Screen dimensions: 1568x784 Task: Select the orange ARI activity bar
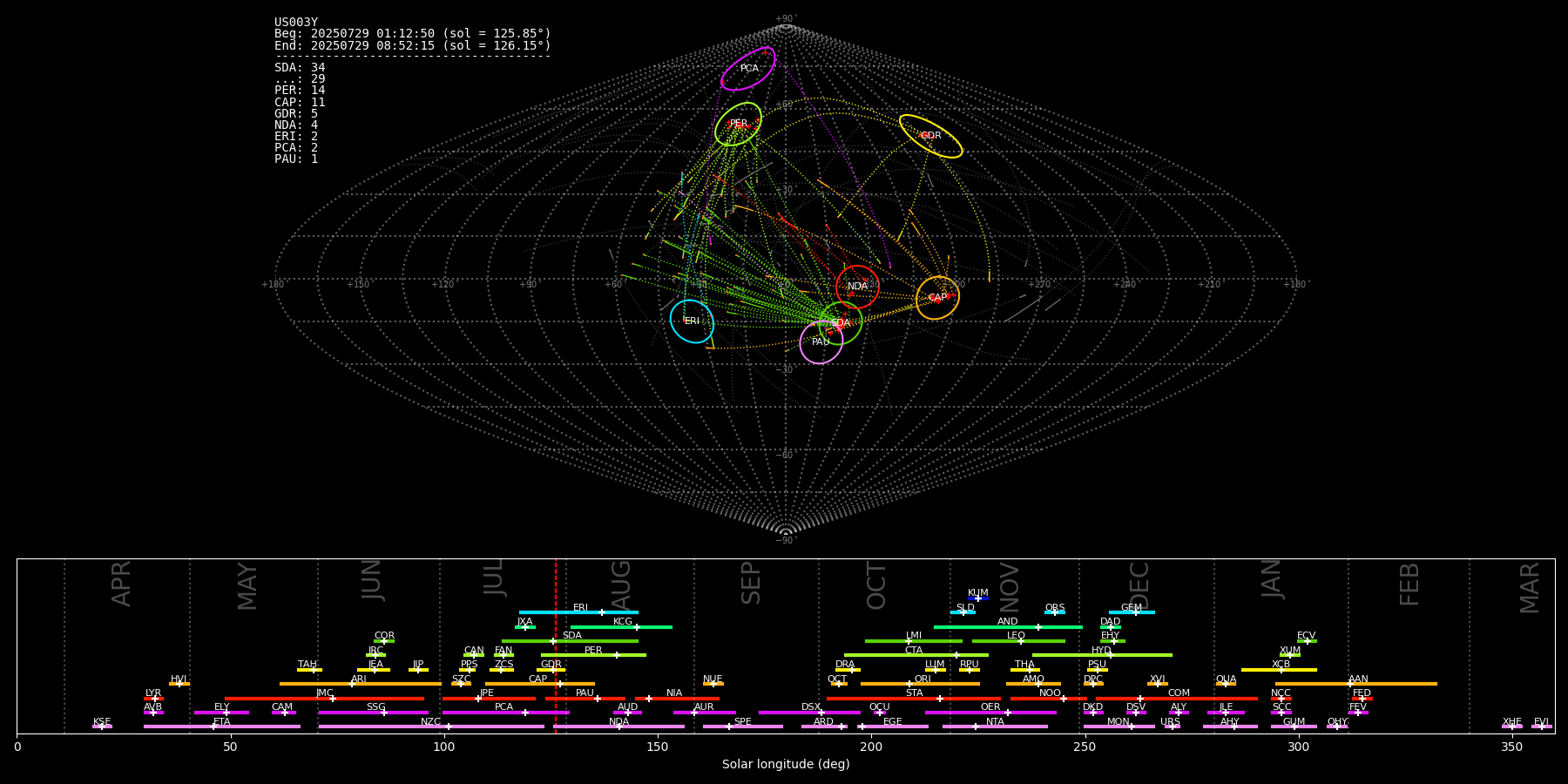[x=361, y=684]
